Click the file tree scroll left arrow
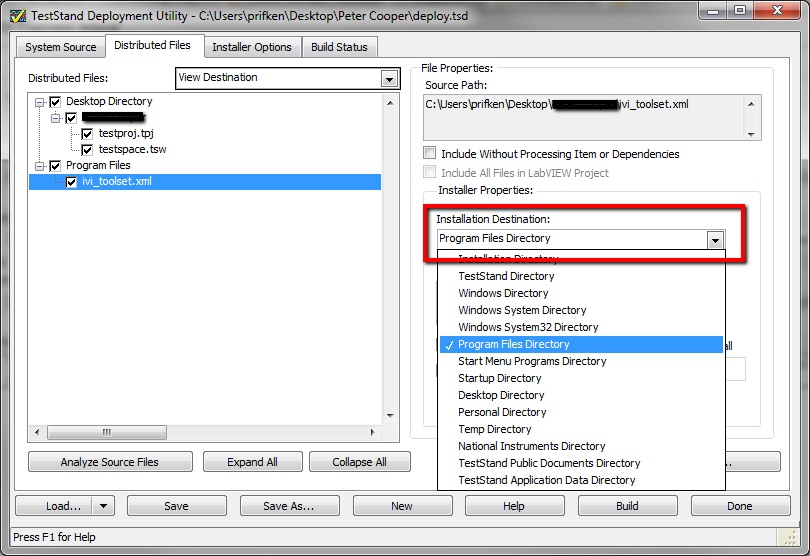810x556 pixels. (x=37, y=432)
